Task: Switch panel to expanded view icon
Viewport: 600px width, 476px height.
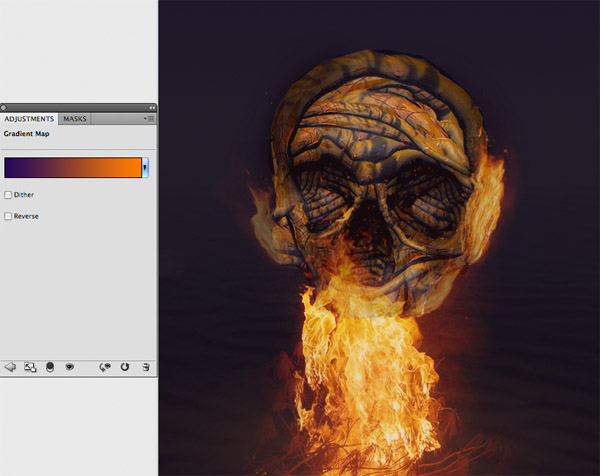Action: click(30, 367)
